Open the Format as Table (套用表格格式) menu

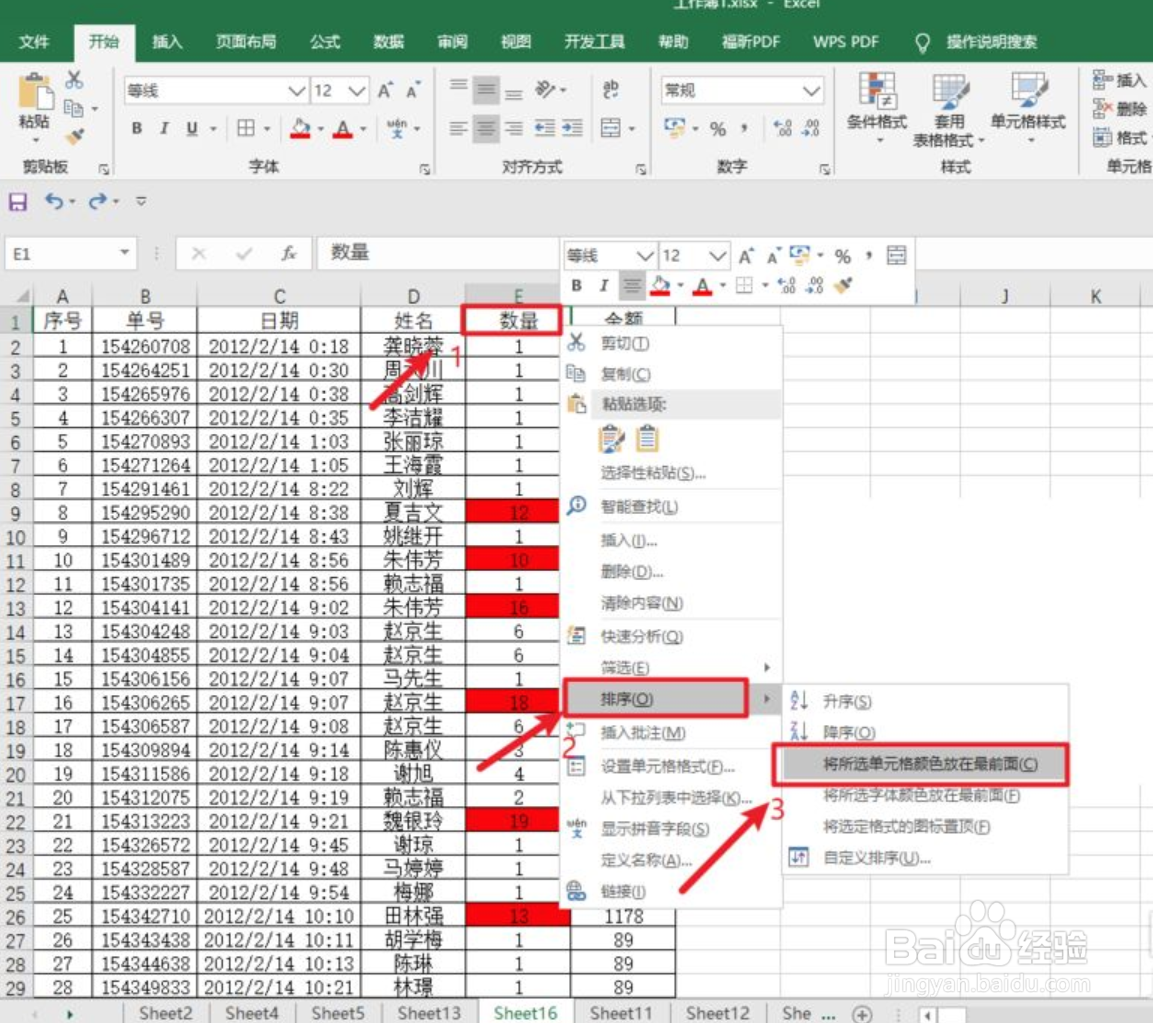click(x=949, y=109)
